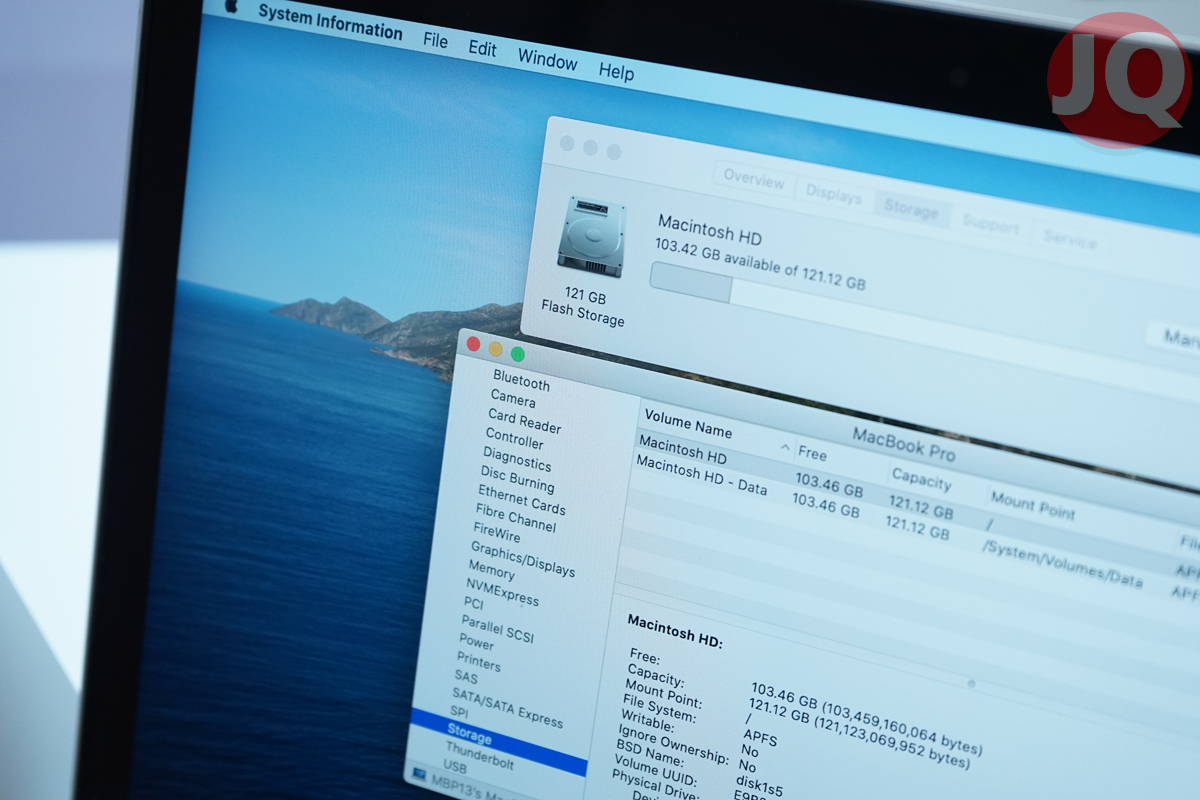
Task: Sort by the Mount Point column header
Action: (1032, 505)
